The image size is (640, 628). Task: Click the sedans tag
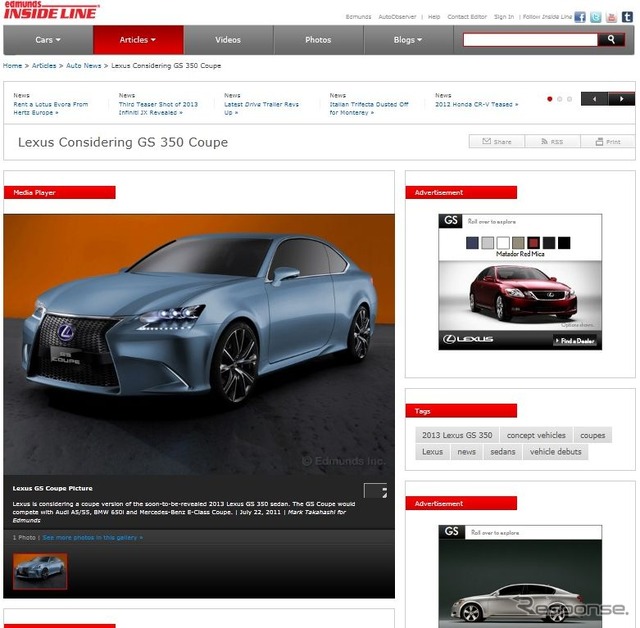(502, 452)
